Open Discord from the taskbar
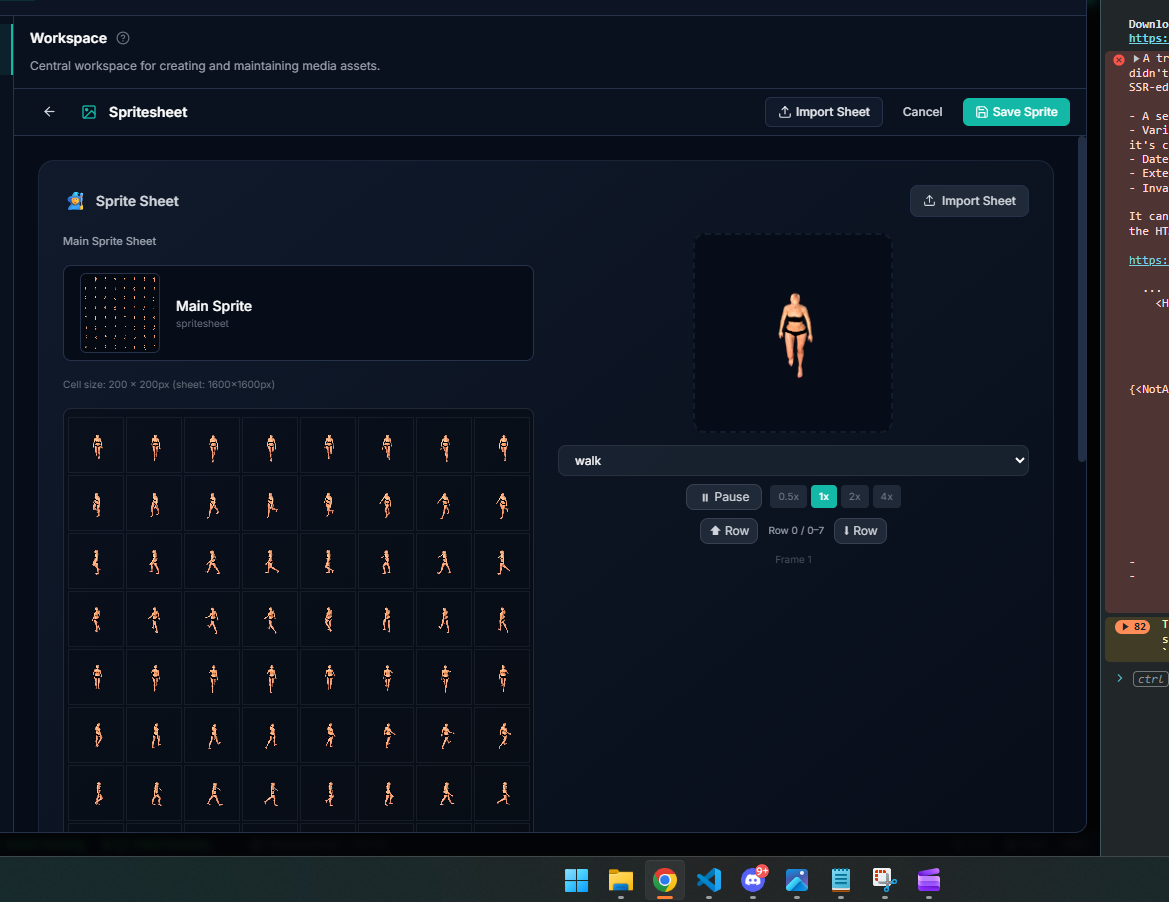The image size is (1169, 902). point(753,880)
